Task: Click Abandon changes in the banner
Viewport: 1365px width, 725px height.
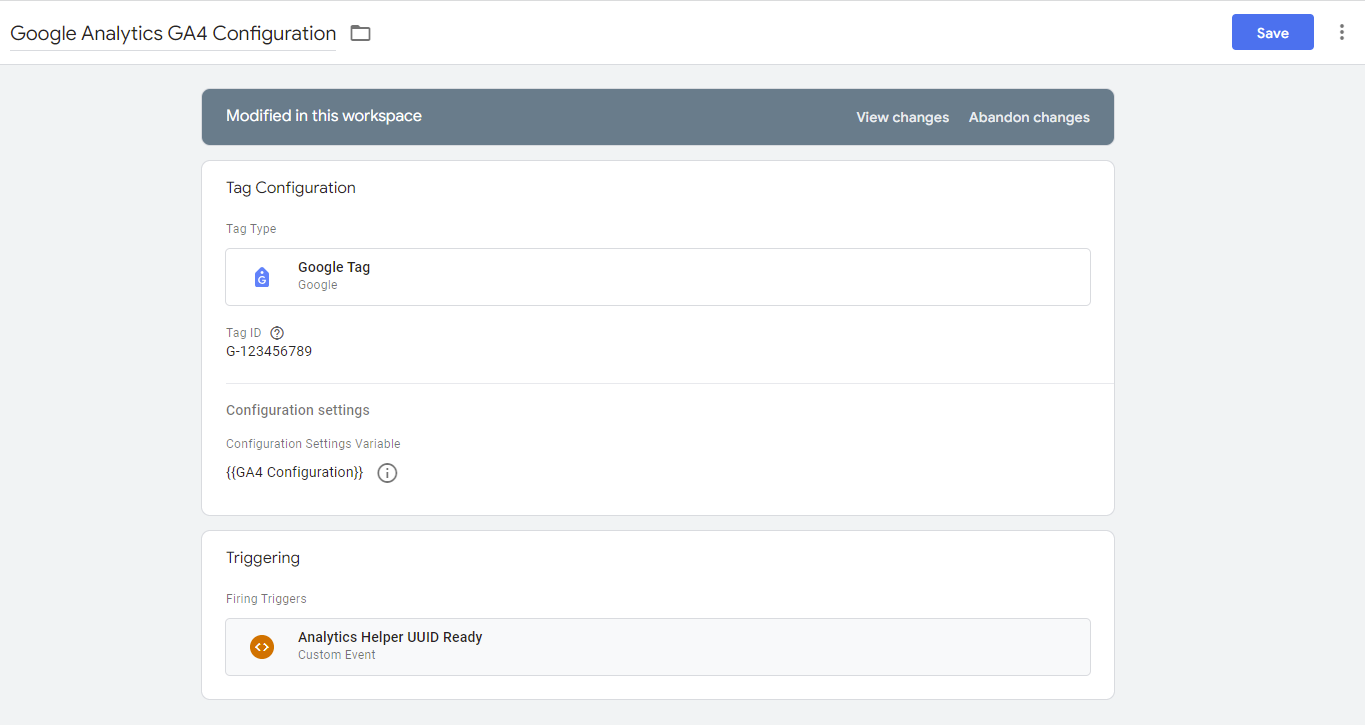Action: pyautogui.click(x=1029, y=117)
